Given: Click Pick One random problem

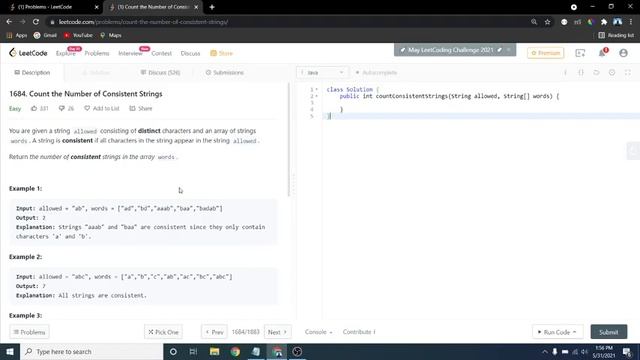Looking at the screenshot, I should [x=163, y=332].
